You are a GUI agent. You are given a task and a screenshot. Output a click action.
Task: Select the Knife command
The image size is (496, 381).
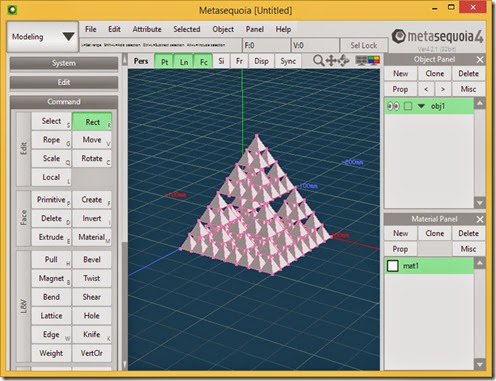(92, 334)
